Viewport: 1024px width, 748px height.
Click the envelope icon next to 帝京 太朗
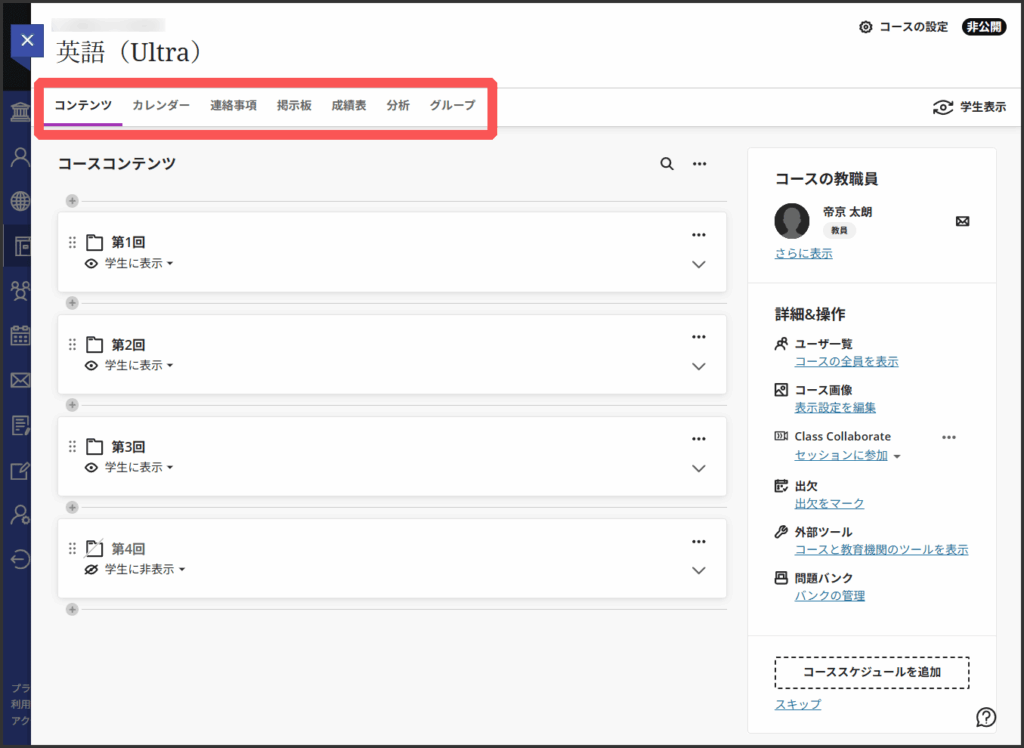pos(962,221)
